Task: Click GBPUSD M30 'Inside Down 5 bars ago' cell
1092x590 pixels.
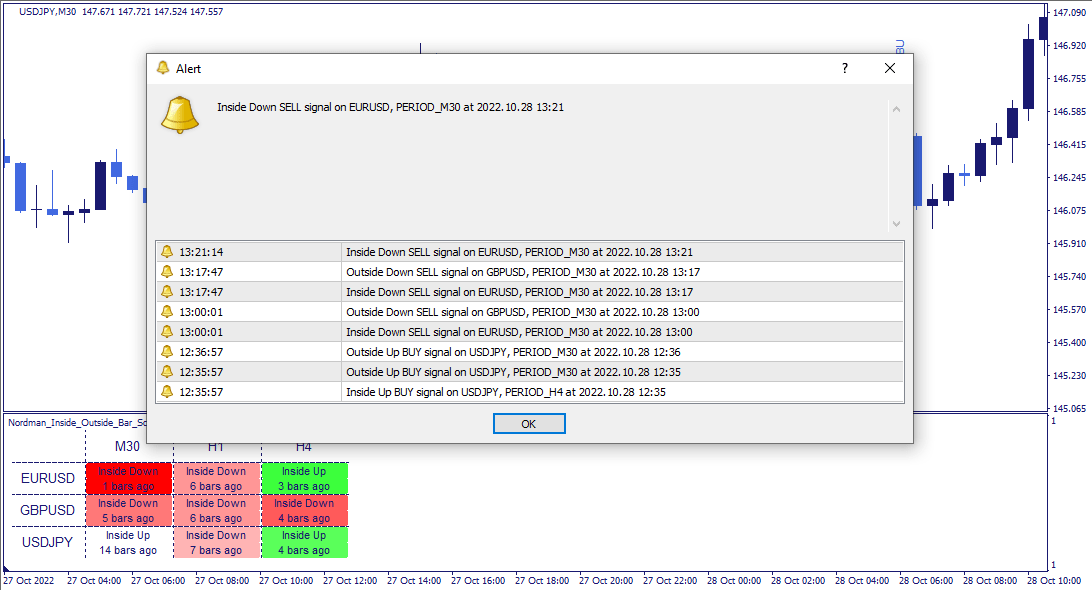Action: pos(128,511)
